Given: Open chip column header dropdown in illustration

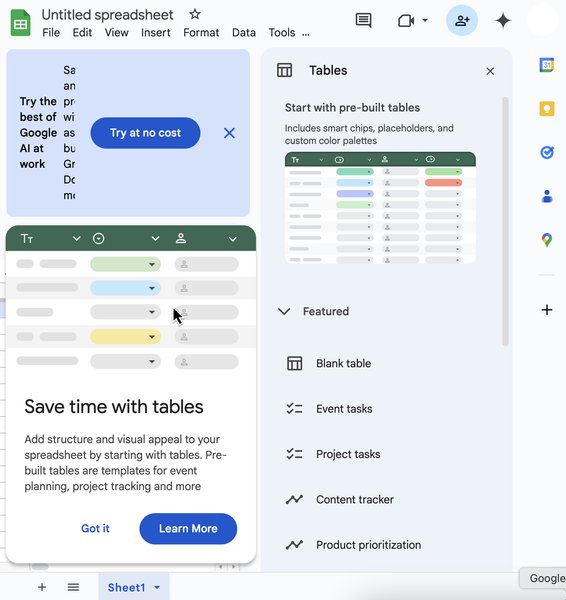Looking at the screenshot, I should click(155, 239).
